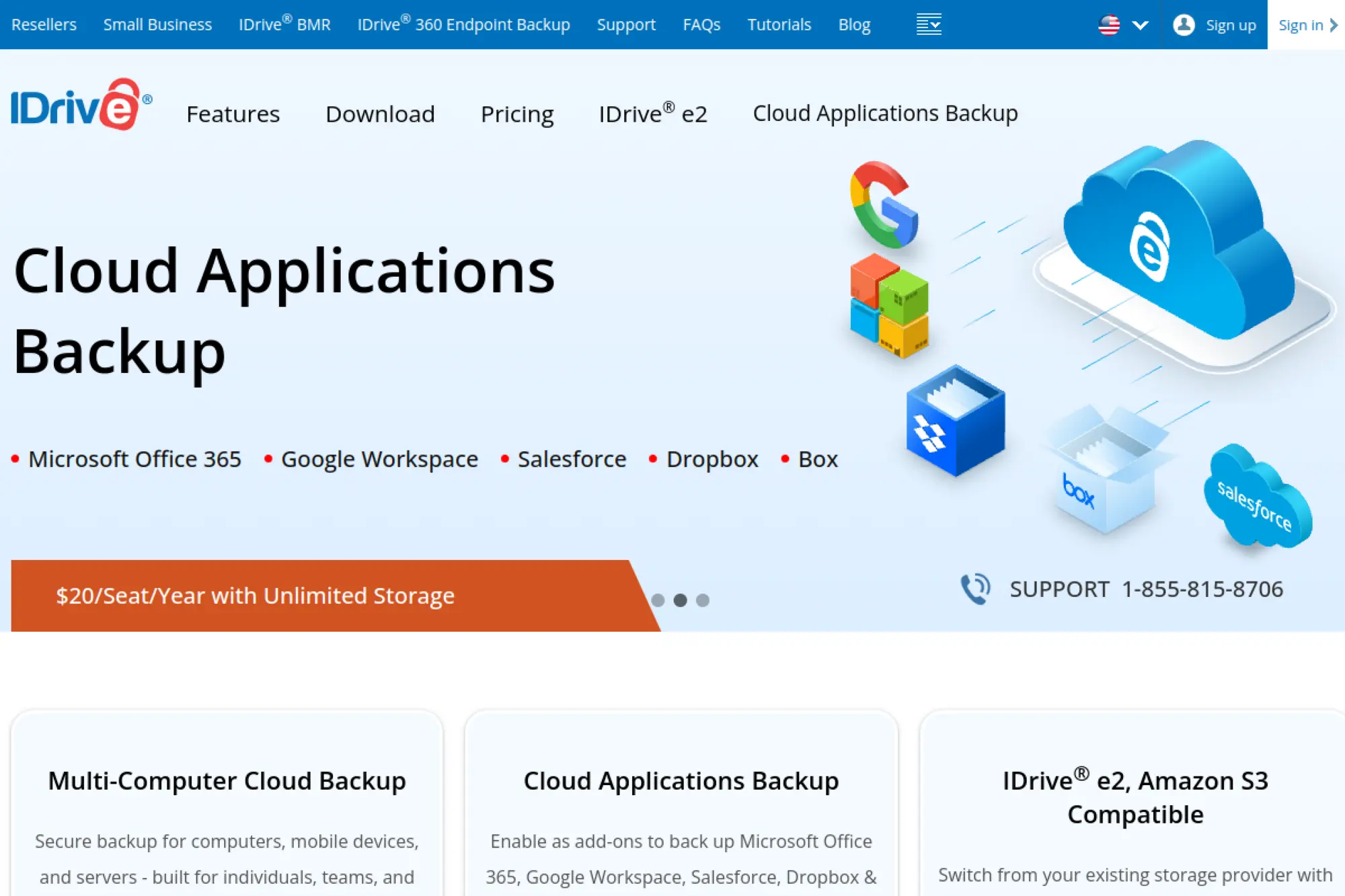Open the Features menu
This screenshot has height=896, width=1345.
pyautogui.click(x=233, y=114)
